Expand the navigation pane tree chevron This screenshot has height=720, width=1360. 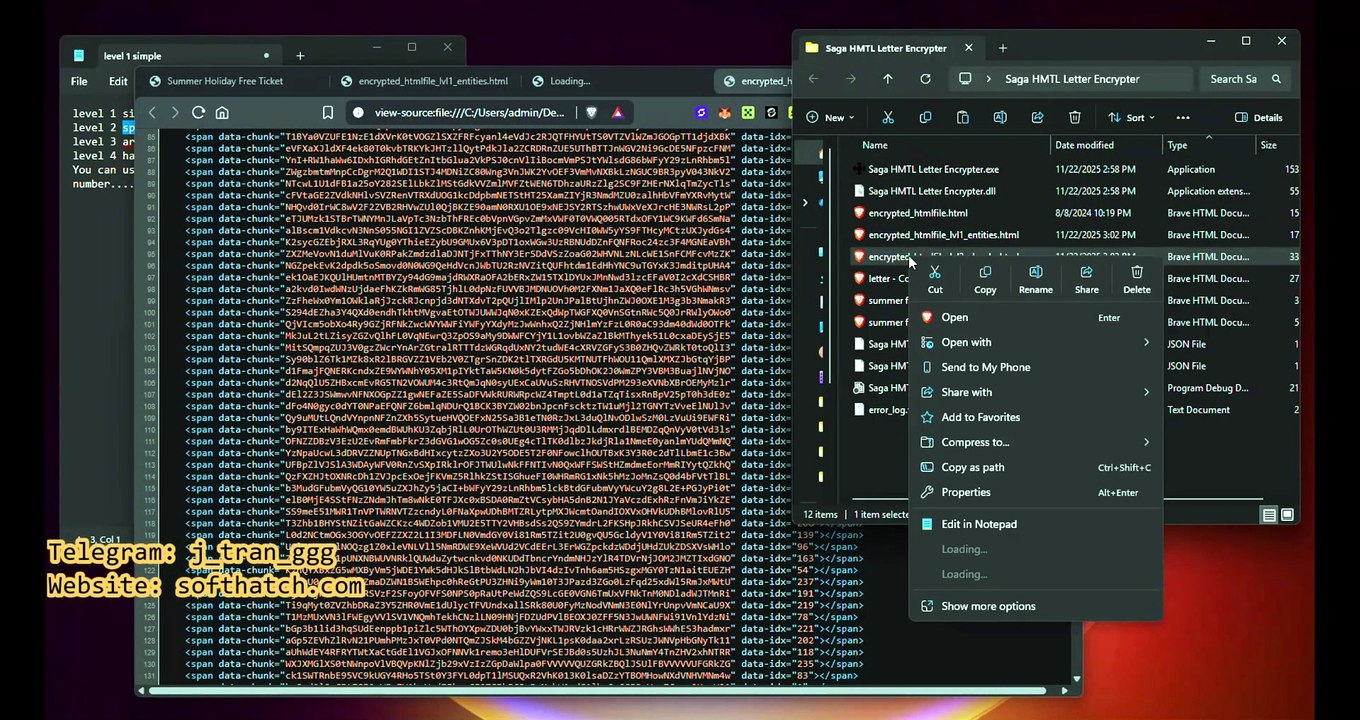coord(805,203)
